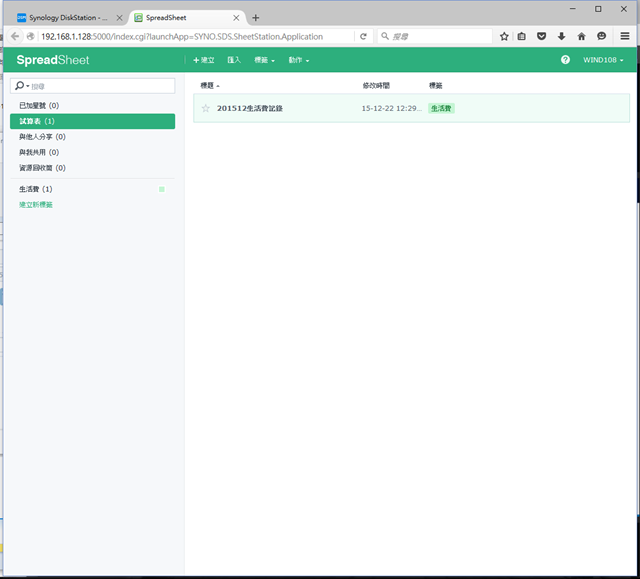The width and height of the screenshot is (640, 579).
Task: Click the chat smiley toolbar icon
Action: click(601, 36)
